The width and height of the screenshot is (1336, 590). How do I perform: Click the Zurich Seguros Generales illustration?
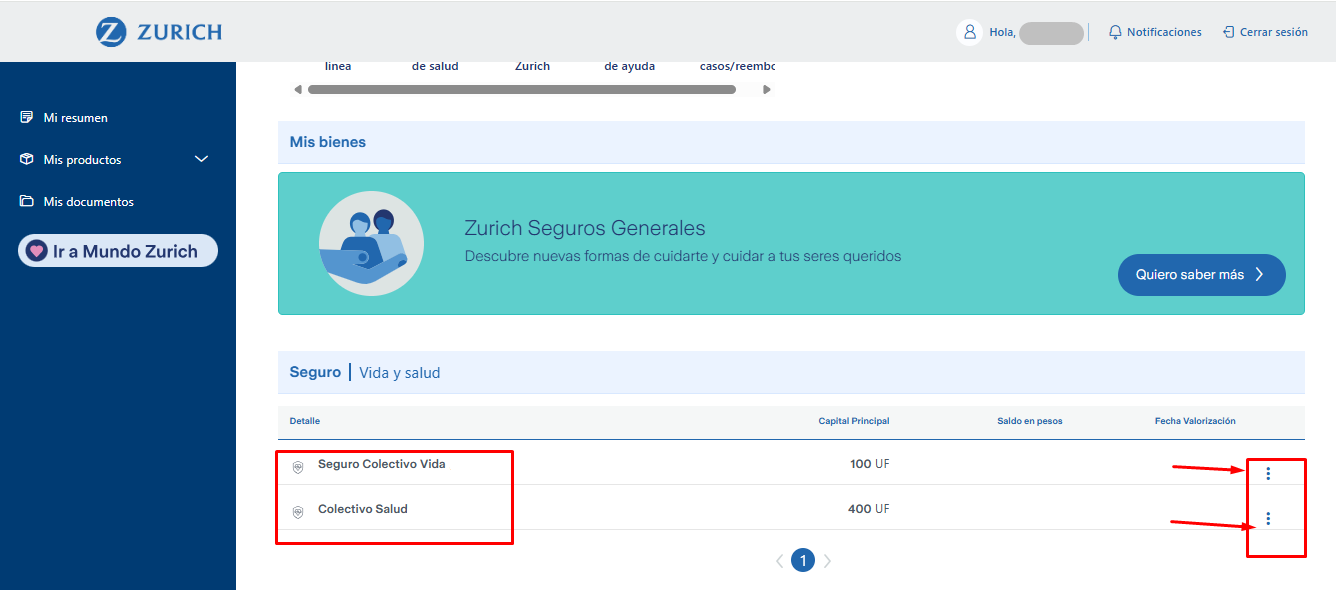point(371,243)
